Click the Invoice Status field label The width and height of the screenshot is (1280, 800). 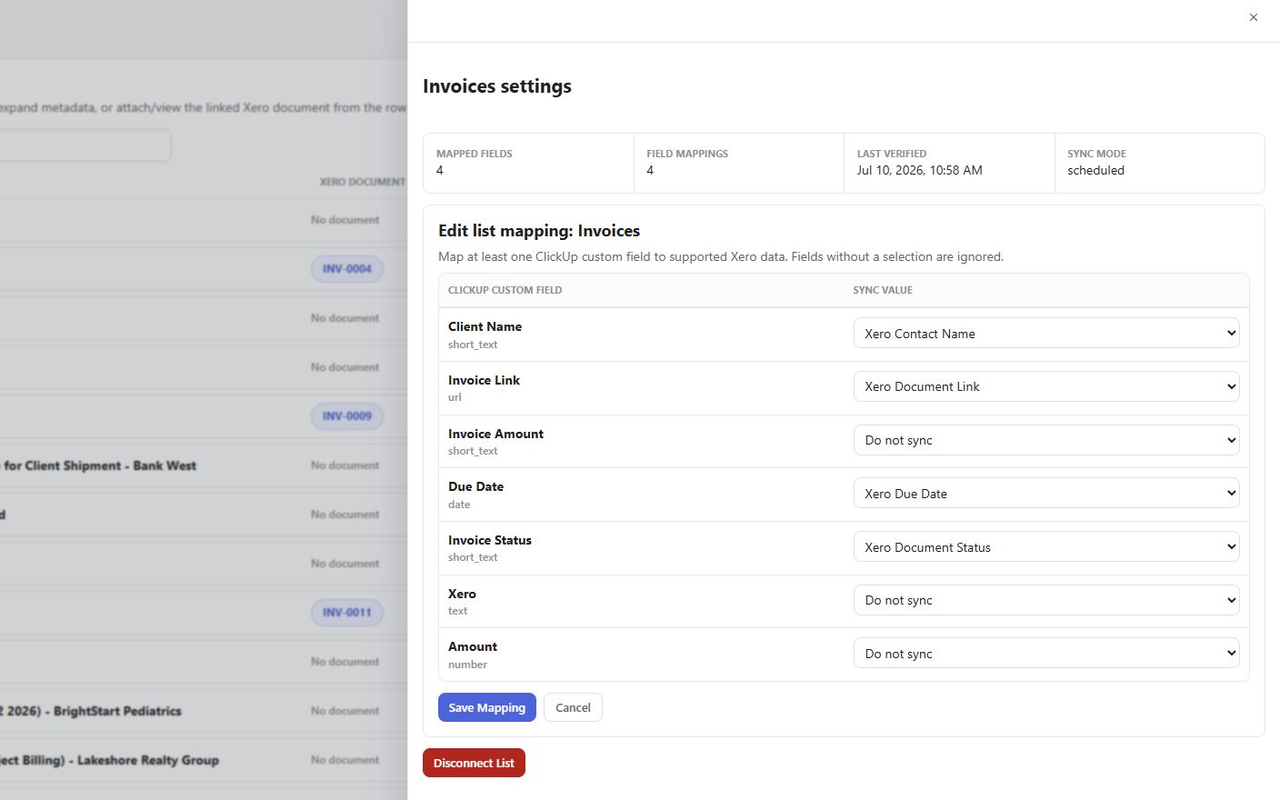click(x=490, y=540)
